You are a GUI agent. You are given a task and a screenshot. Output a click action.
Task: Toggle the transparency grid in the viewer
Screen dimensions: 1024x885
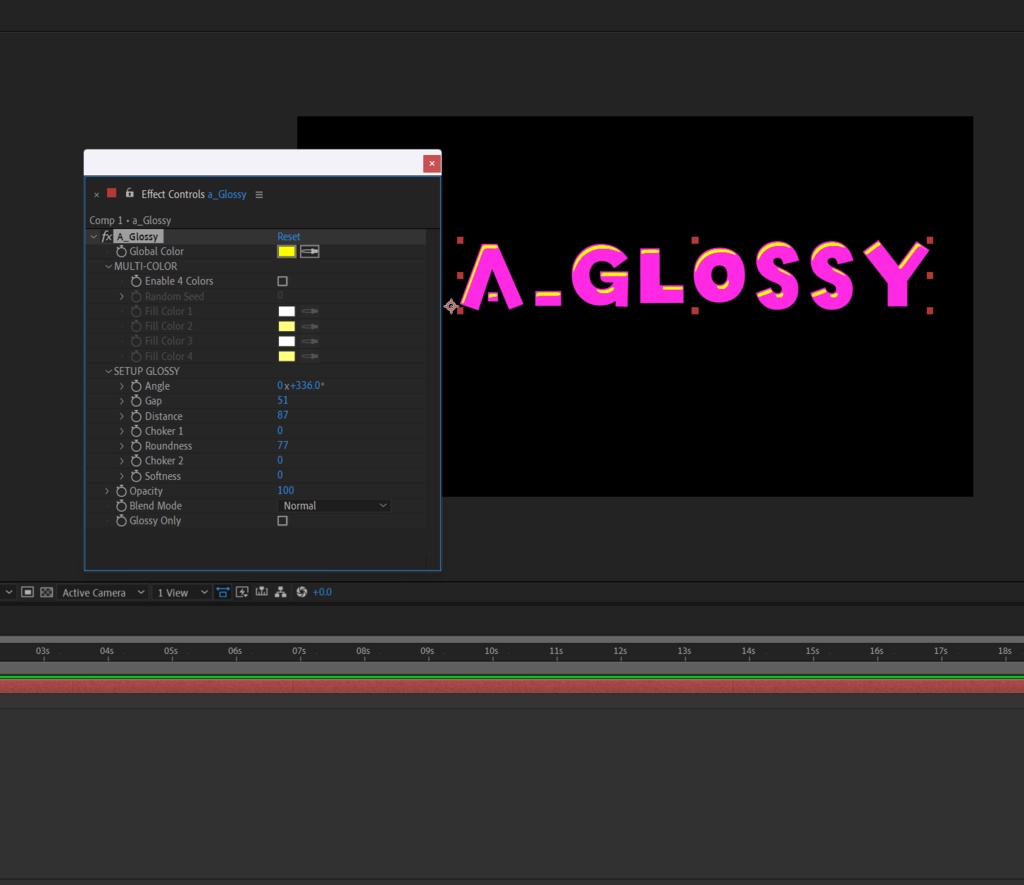coord(46,591)
